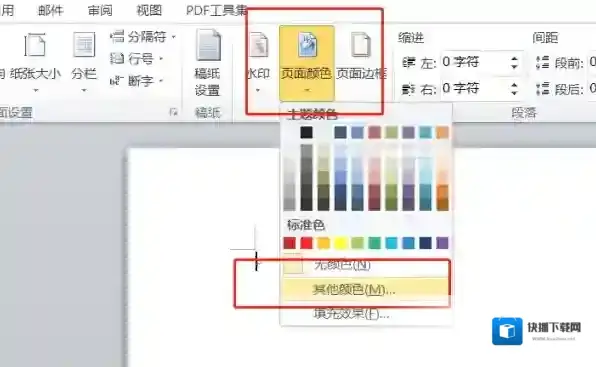Select 无颜色(N) no color option
The image size is (596, 367).
(366, 265)
